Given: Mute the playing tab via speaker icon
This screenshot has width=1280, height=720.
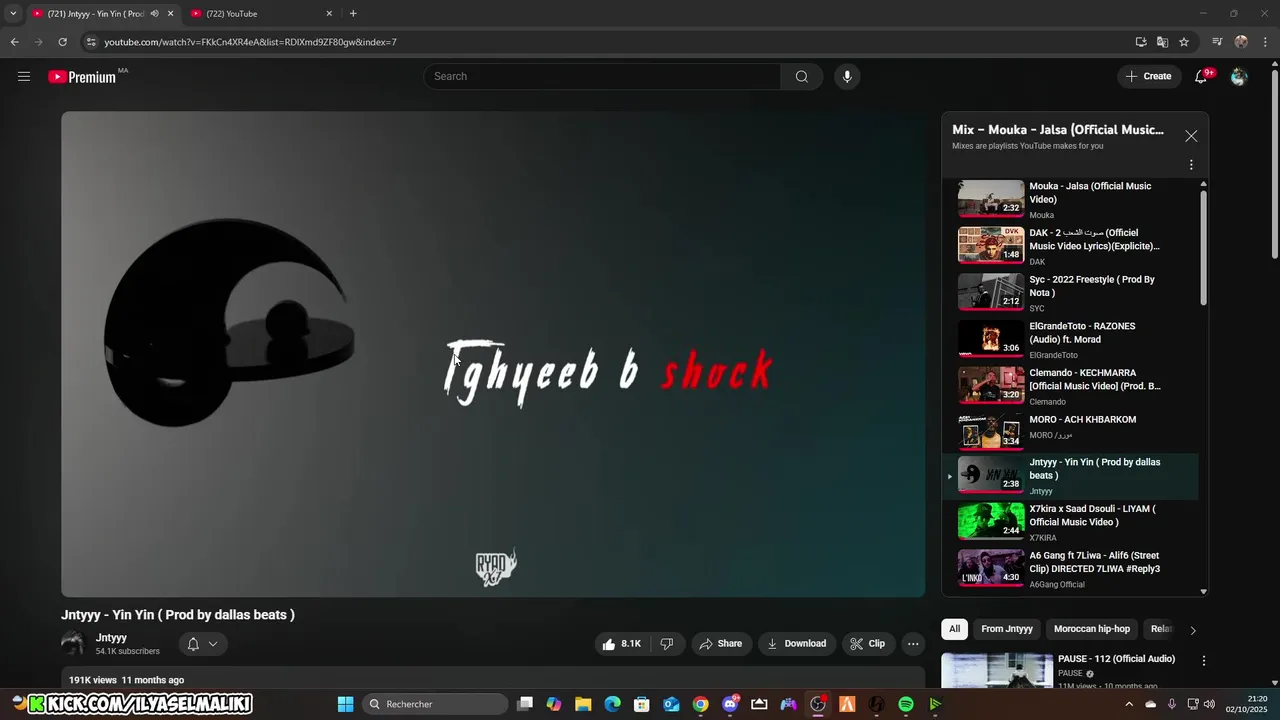Looking at the screenshot, I should tap(154, 13).
